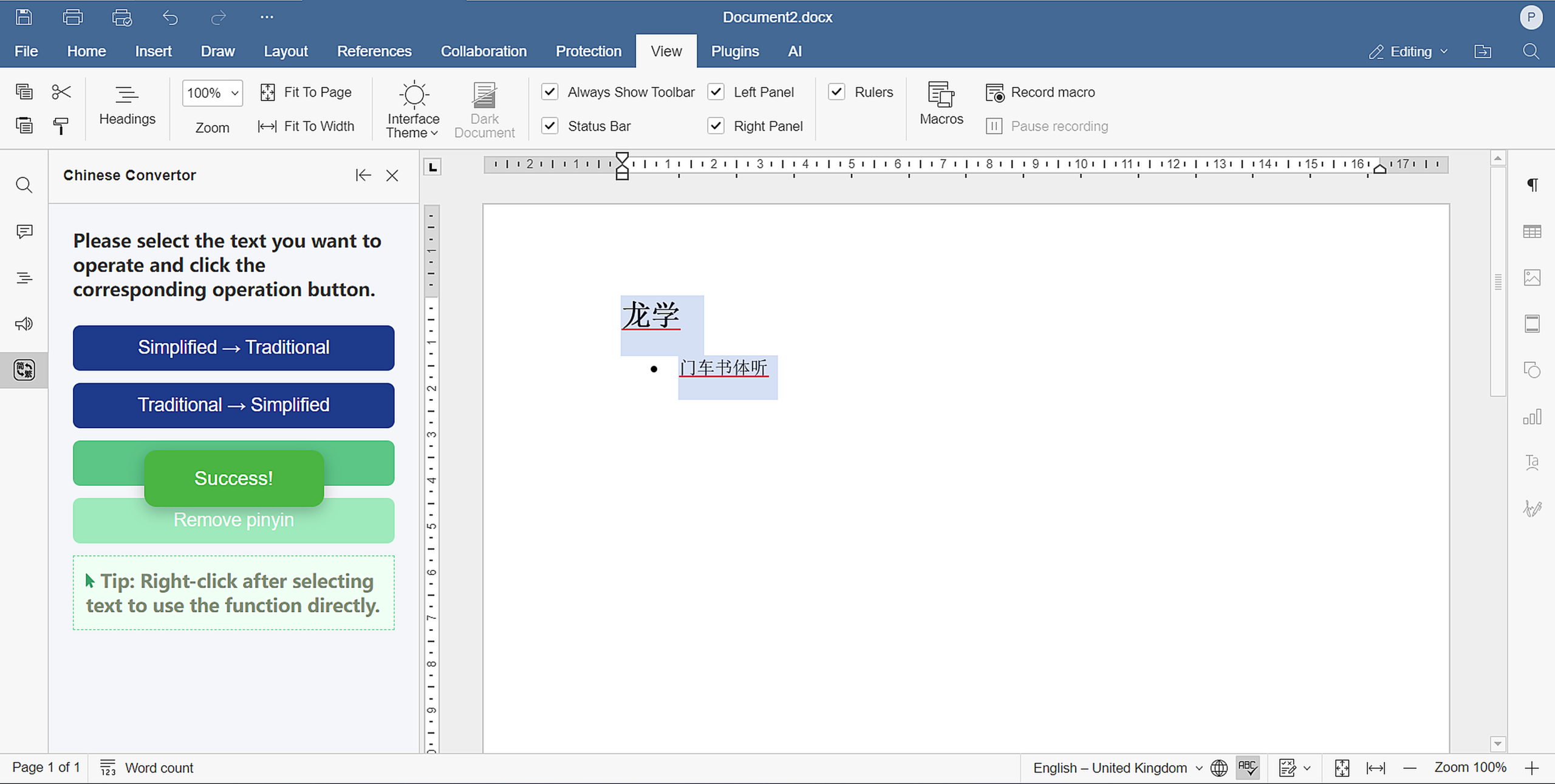Switch to the Plugins tab
Image resolution: width=1555 pixels, height=784 pixels.
735,52
